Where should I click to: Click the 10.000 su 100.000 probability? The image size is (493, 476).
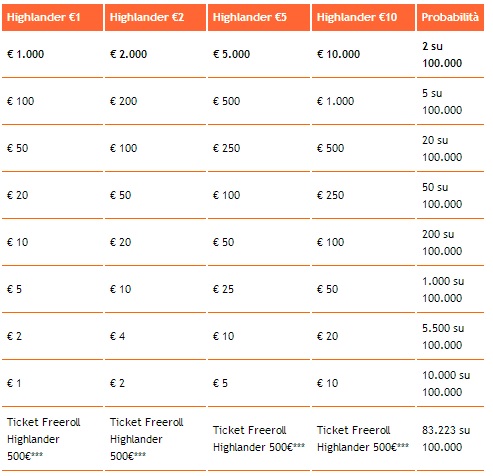click(x=446, y=383)
